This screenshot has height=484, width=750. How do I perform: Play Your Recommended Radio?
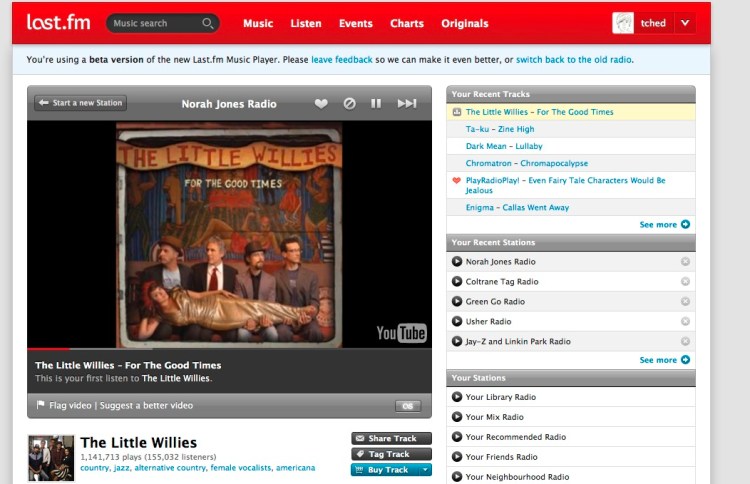(457, 437)
